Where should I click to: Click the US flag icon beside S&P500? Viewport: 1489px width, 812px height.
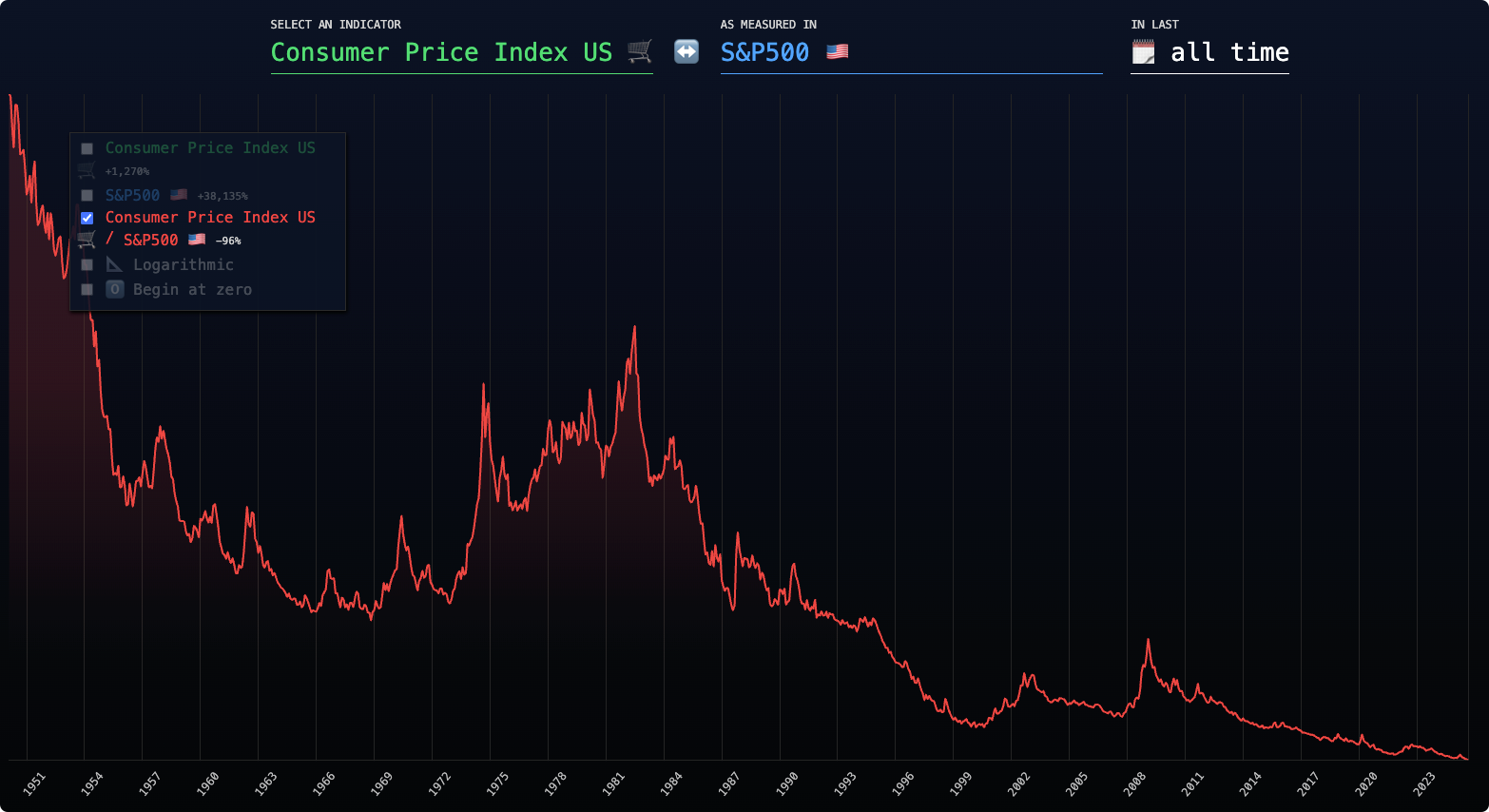click(x=837, y=51)
